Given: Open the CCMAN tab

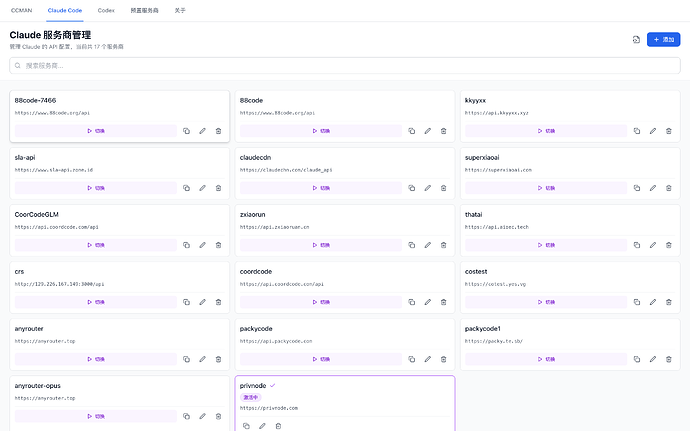Looking at the screenshot, I should pos(22,10).
